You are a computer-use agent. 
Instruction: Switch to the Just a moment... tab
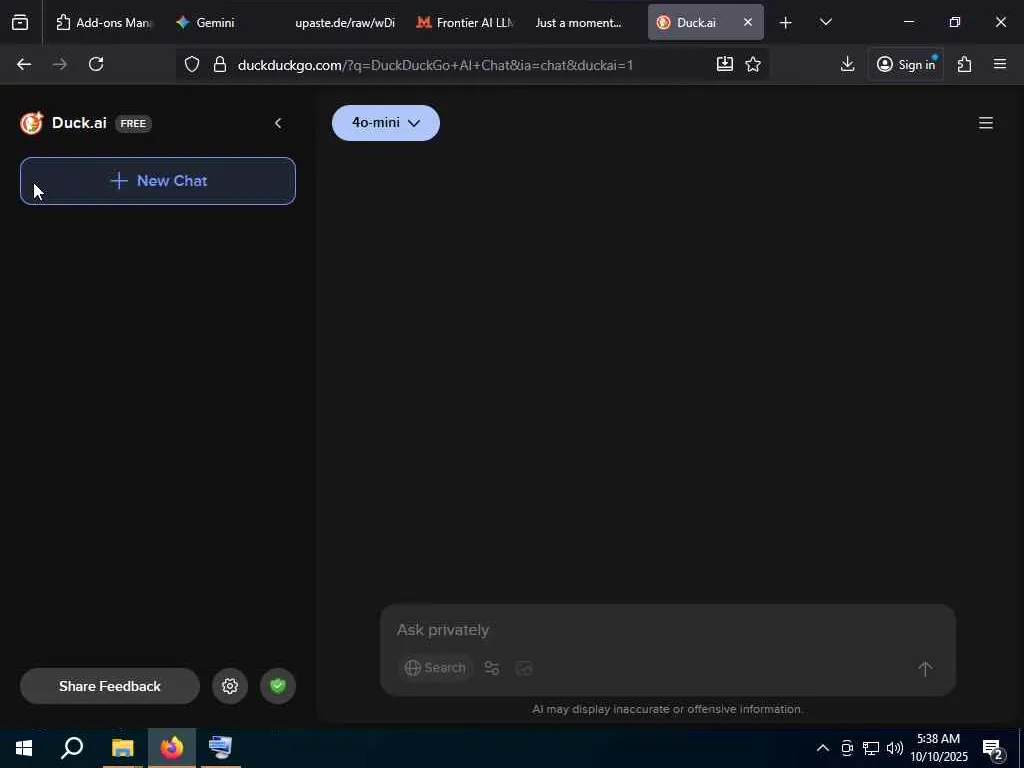click(x=579, y=23)
